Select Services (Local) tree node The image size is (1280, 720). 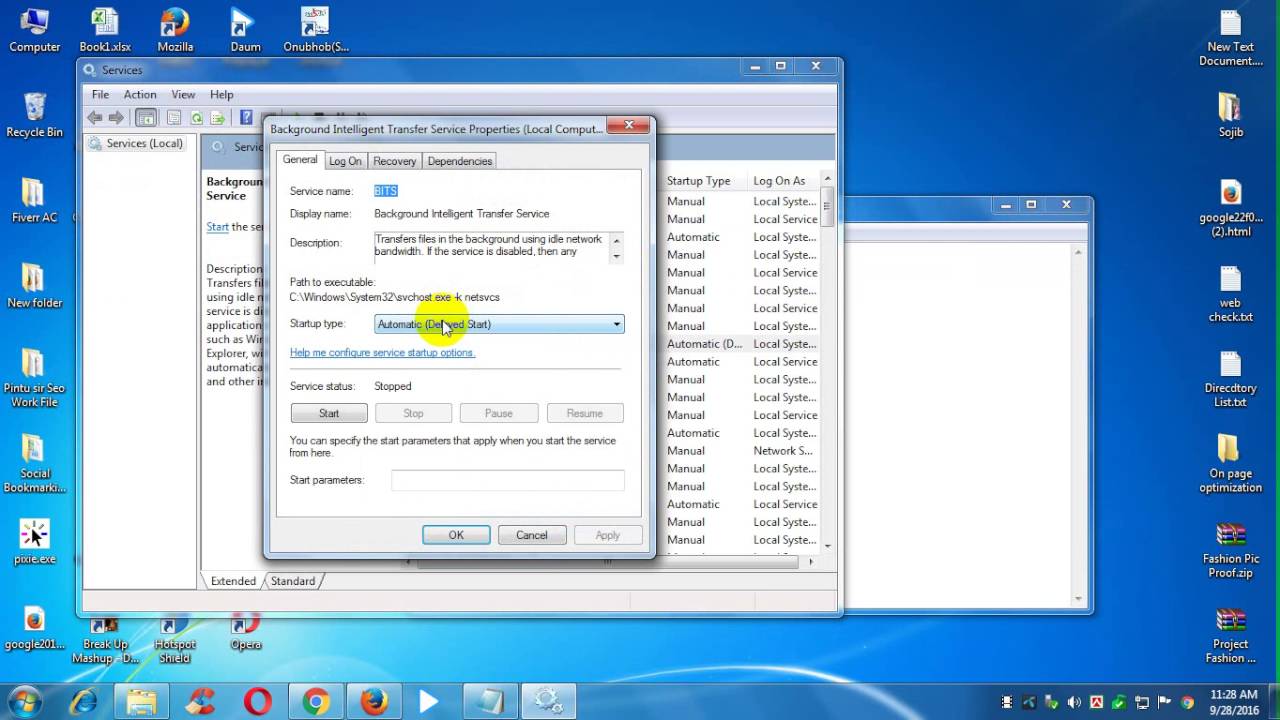tap(135, 143)
